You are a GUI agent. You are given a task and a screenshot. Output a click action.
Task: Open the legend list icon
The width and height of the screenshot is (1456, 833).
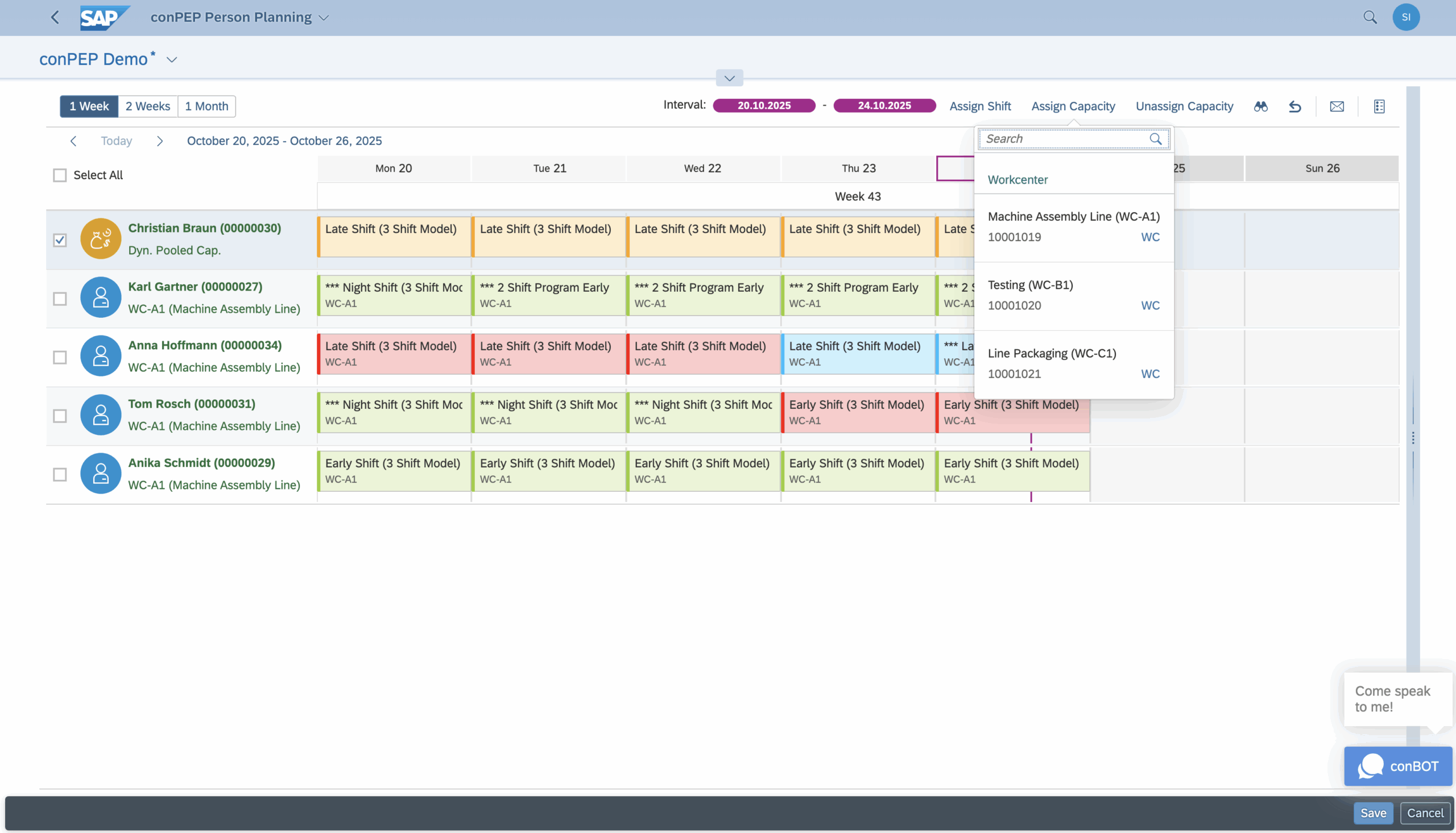1379,106
